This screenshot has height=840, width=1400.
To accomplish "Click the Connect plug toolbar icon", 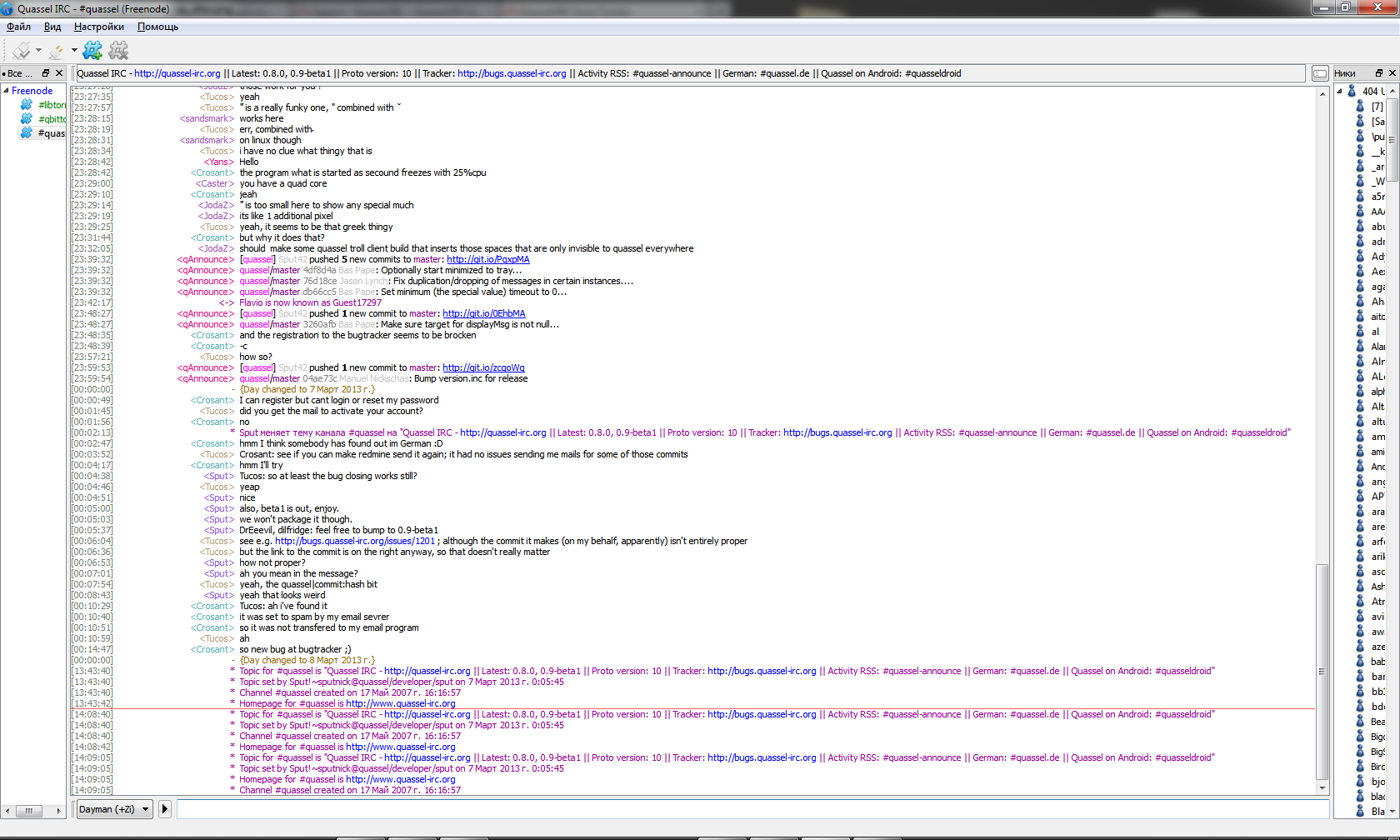I will [x=22, y=51].
